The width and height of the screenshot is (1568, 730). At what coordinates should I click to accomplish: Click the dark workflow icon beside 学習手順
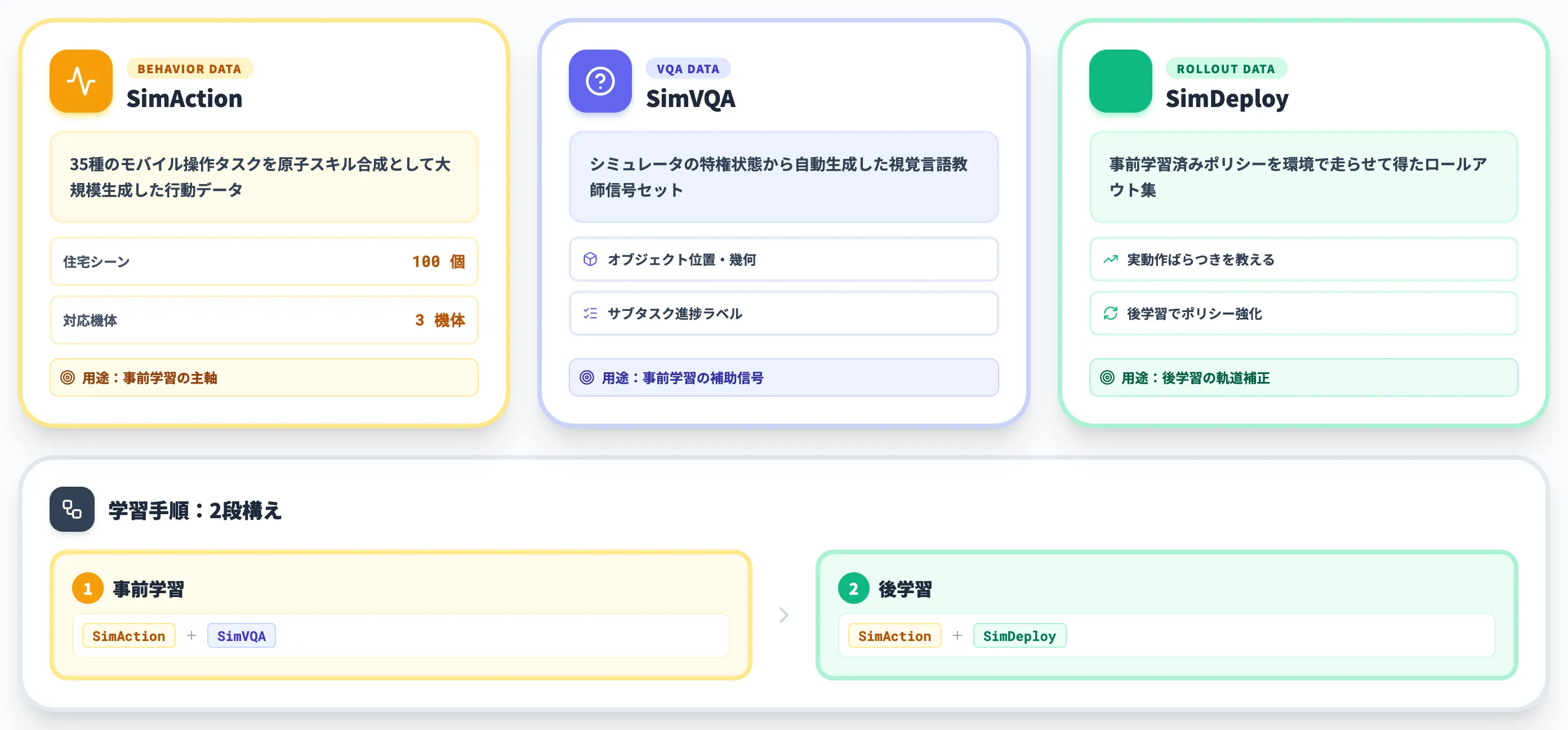point(72,509)
